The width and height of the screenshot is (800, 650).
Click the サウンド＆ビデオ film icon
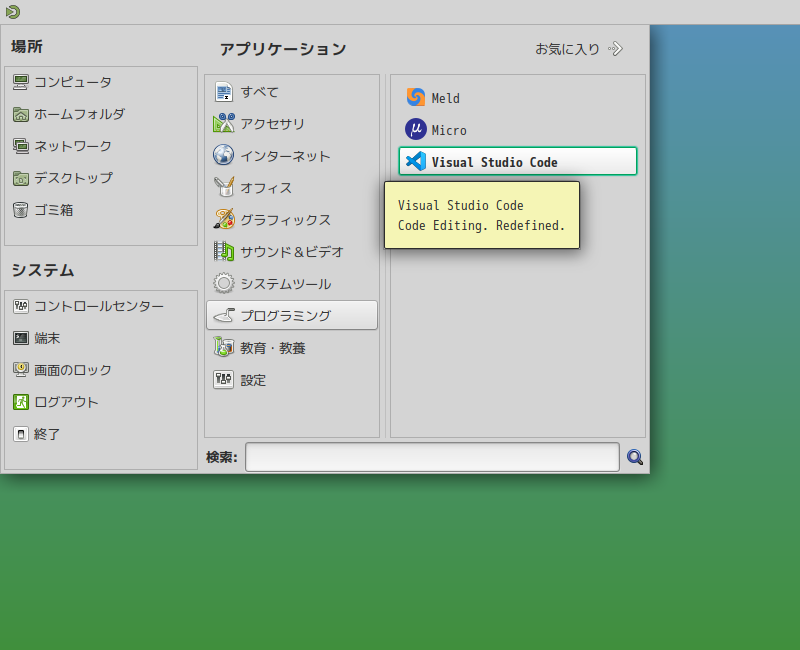[223, 252]
